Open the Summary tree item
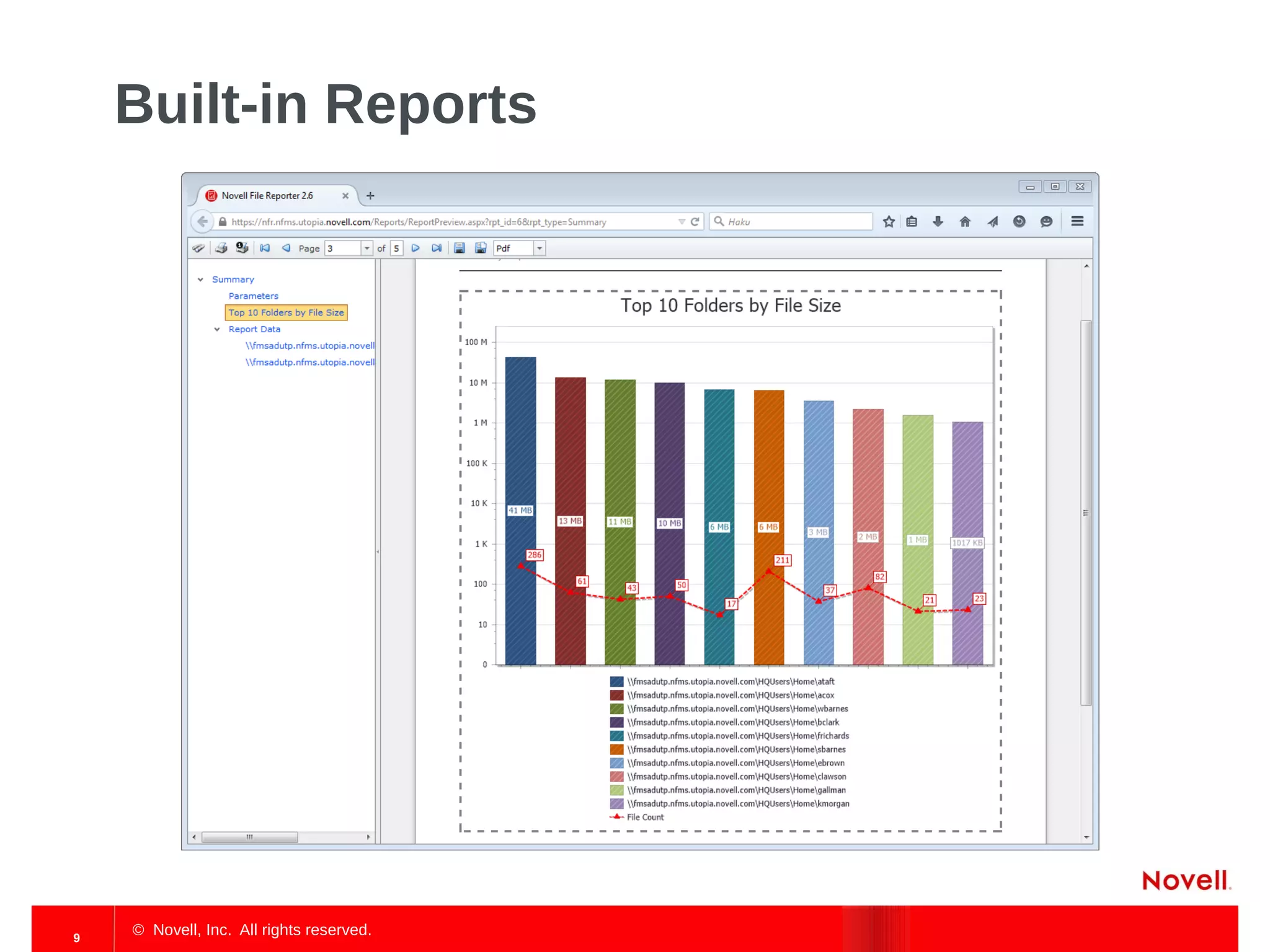Screen dimensions: 1270x952 coord(233,280)
